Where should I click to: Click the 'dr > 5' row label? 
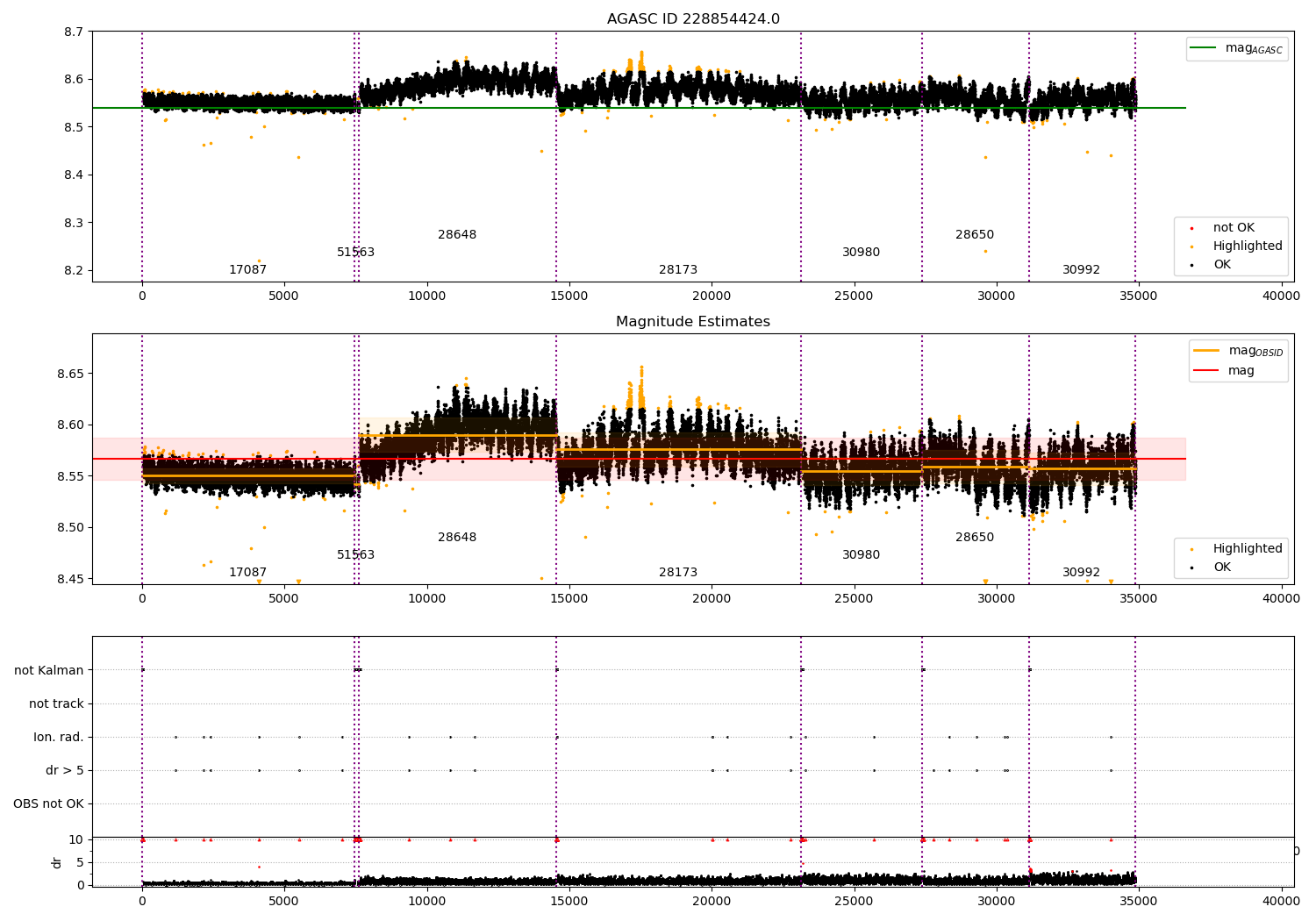pos(65,771)
